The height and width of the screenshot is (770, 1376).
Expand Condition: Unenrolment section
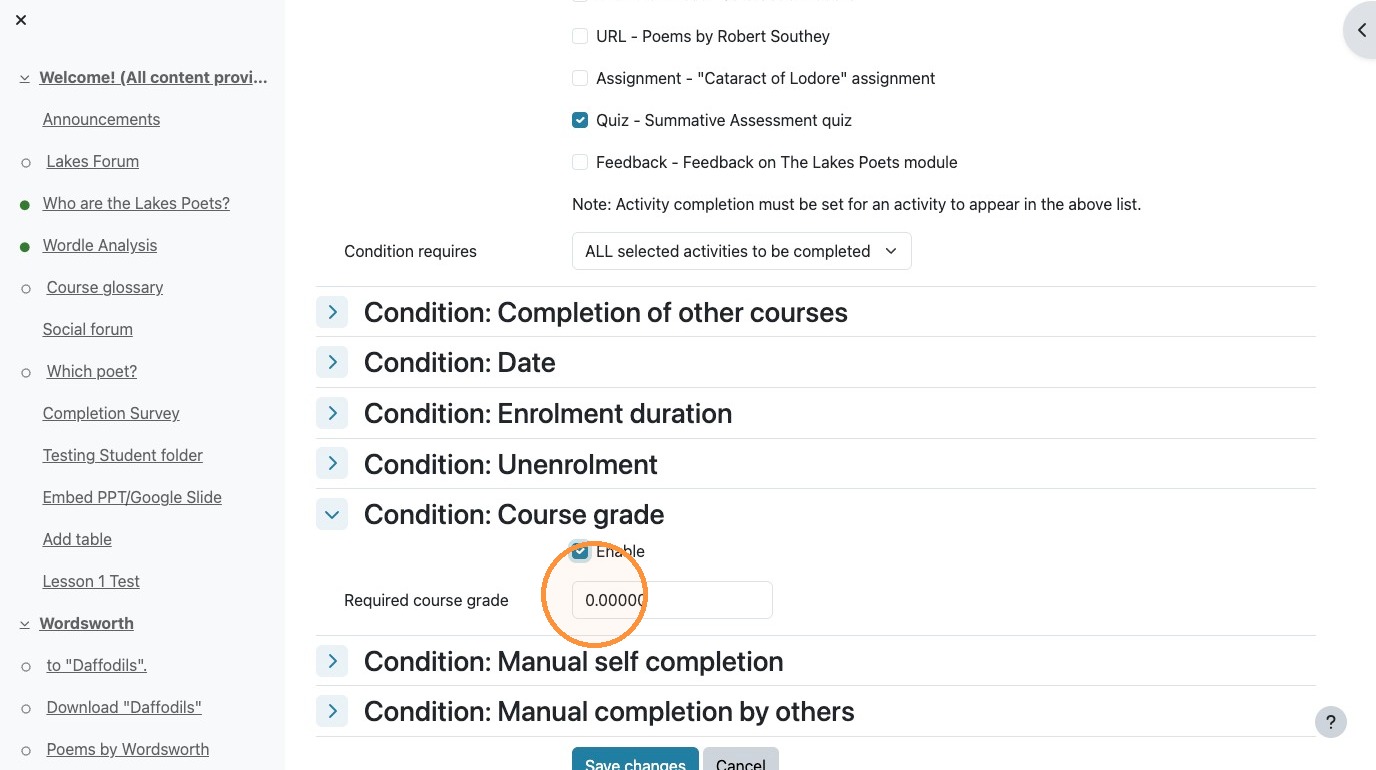point(332,464)
